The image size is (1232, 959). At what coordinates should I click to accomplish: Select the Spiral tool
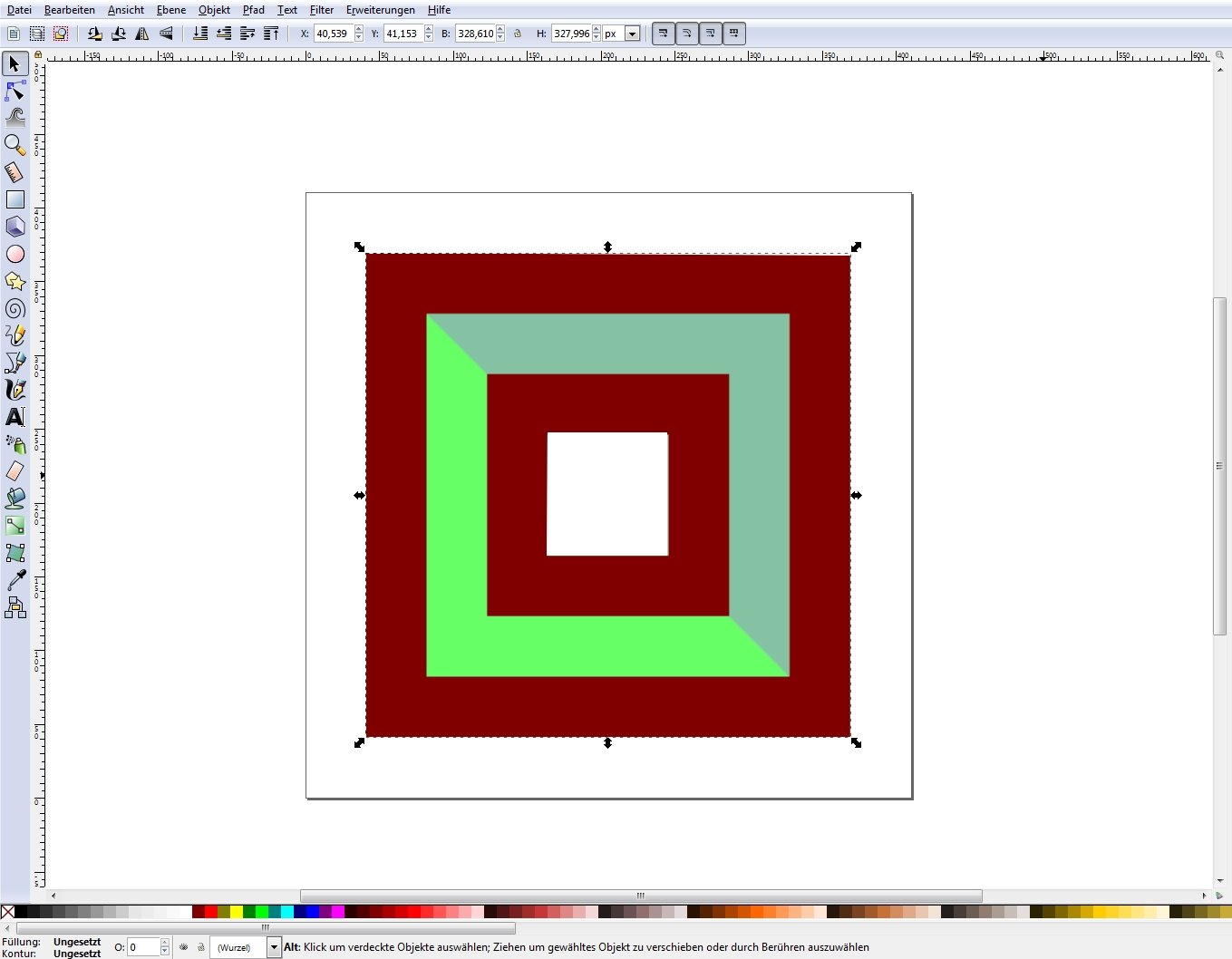15,308
